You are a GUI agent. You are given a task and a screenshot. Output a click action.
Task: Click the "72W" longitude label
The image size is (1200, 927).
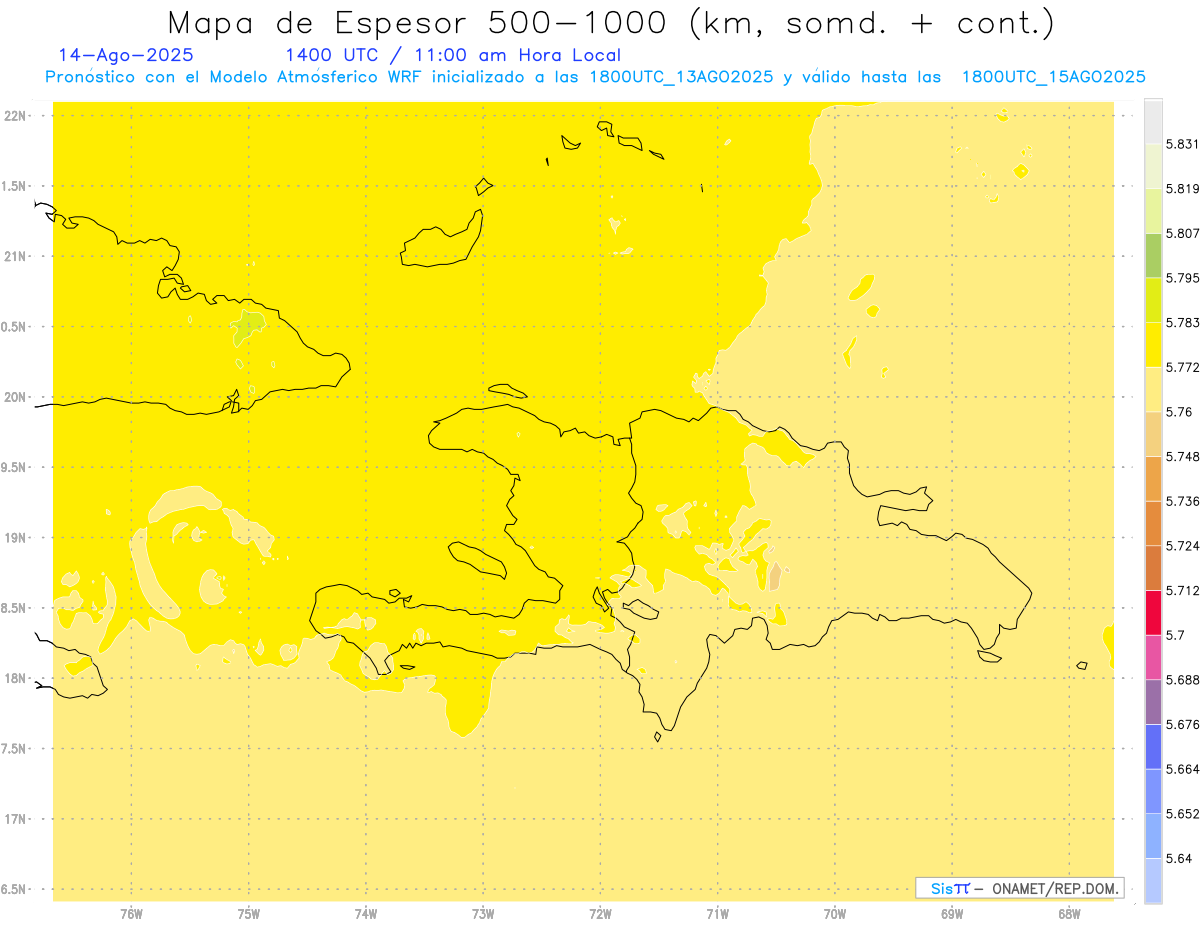pyautogui.click(x=600, y=914)
